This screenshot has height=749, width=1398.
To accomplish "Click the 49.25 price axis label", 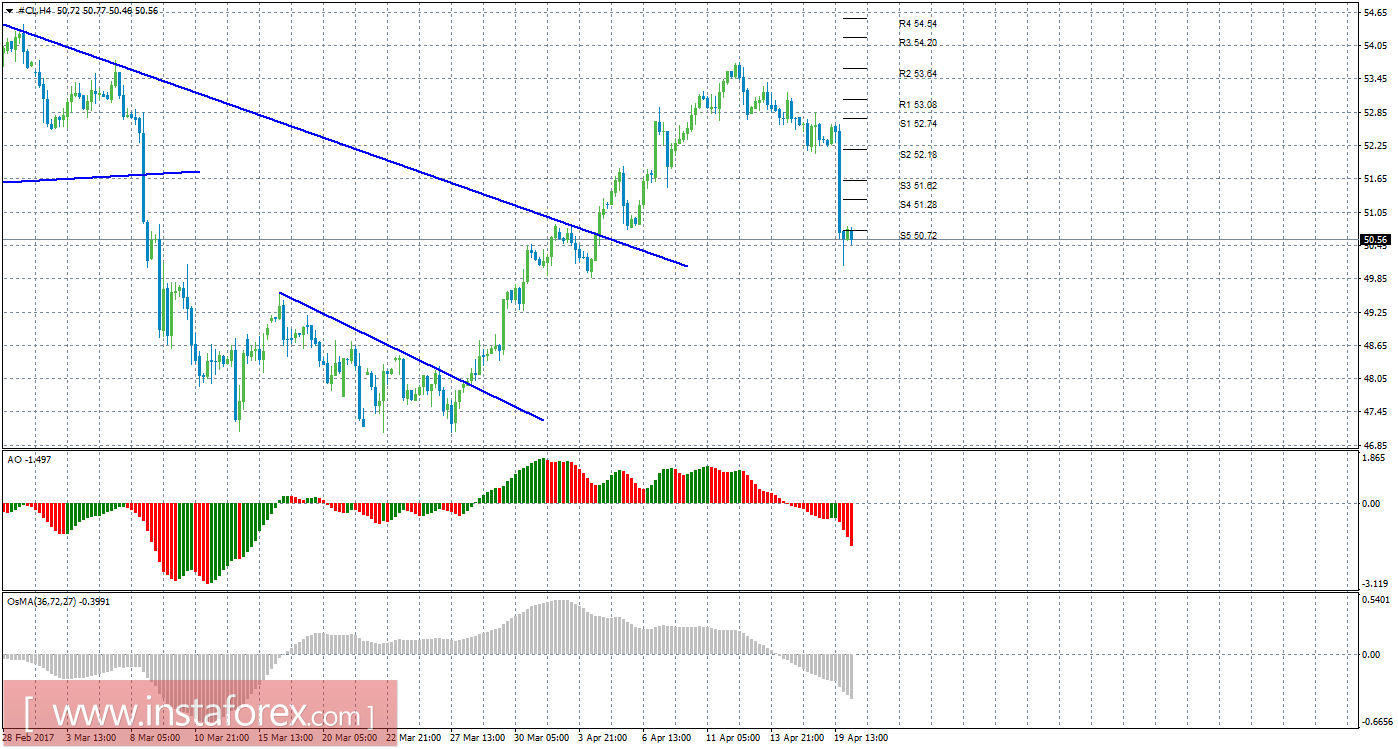I will tap(1375, 312).
